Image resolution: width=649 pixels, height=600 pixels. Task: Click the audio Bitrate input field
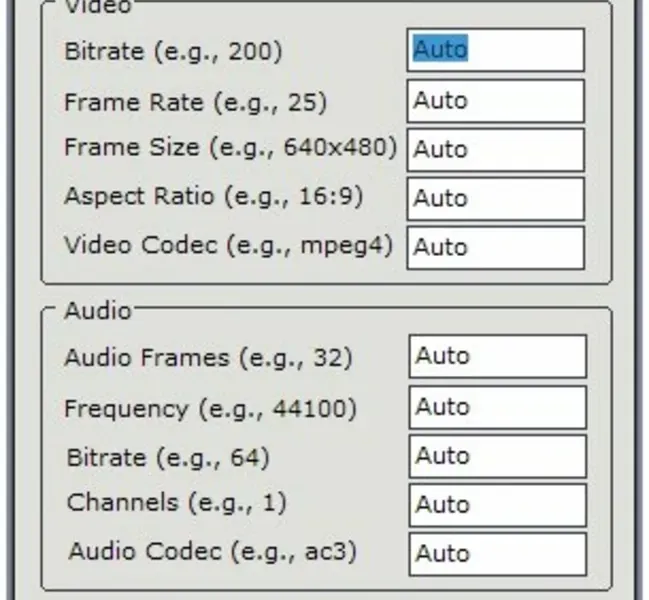coord(497,457)
